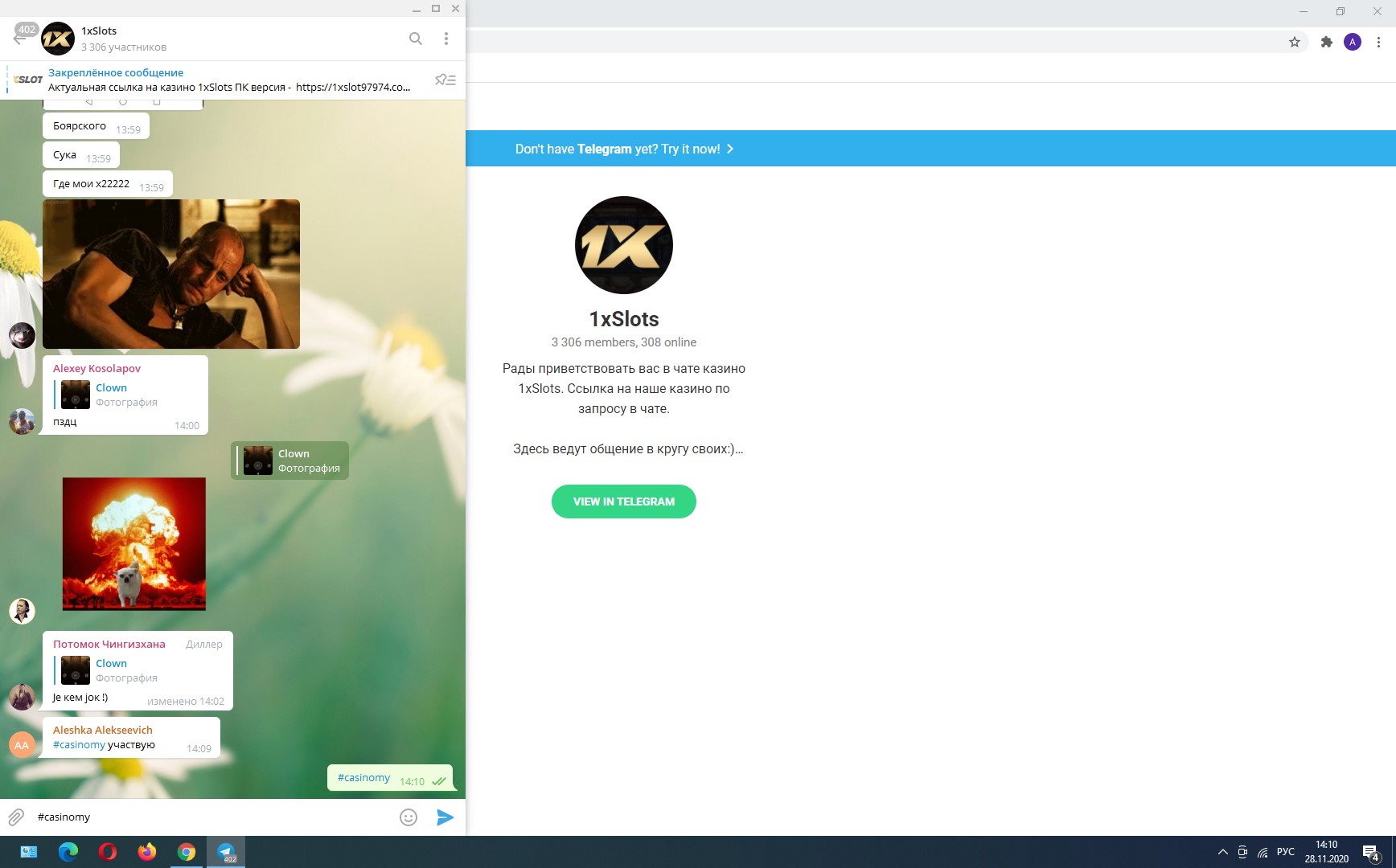Switch to Chrome on the taskbar
1396x868 pixels.
click(x=187, y=852)
